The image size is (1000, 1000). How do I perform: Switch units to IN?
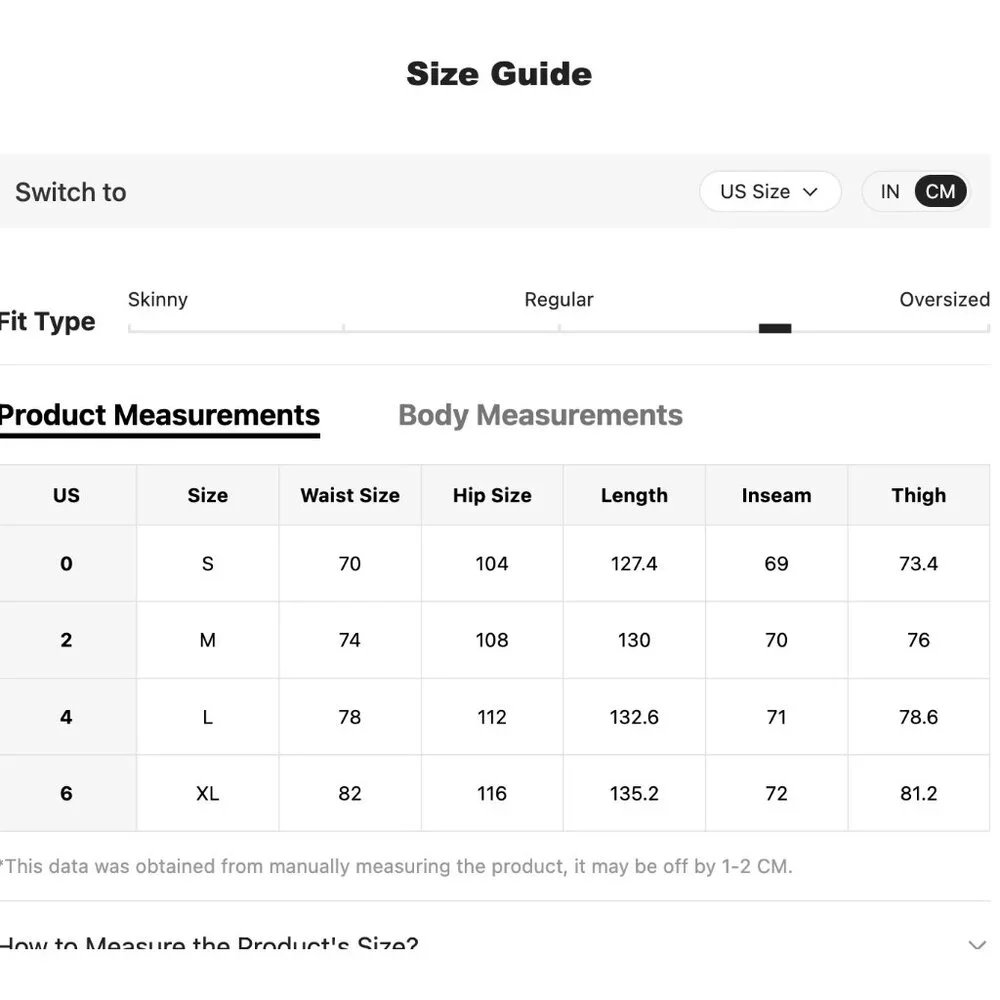point(890,191)
